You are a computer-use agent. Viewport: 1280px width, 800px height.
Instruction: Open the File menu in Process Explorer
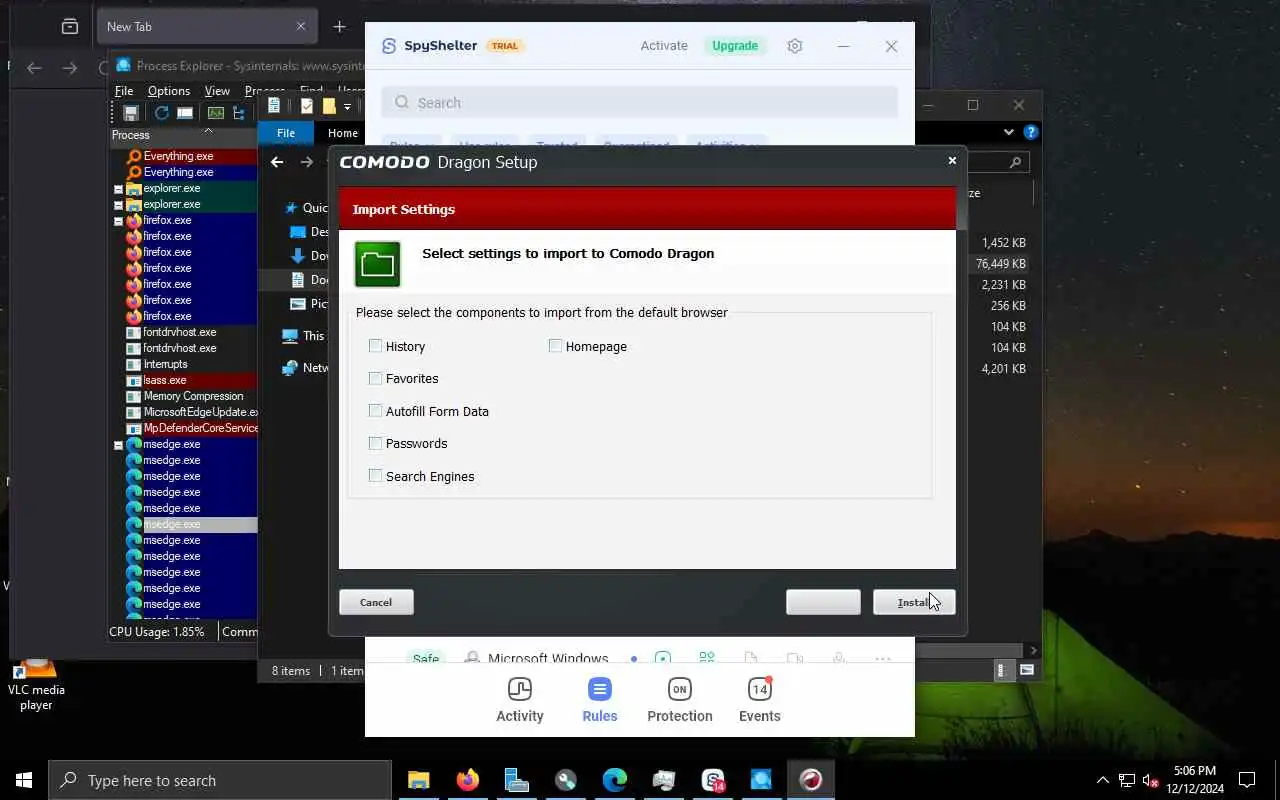(124, 91)
